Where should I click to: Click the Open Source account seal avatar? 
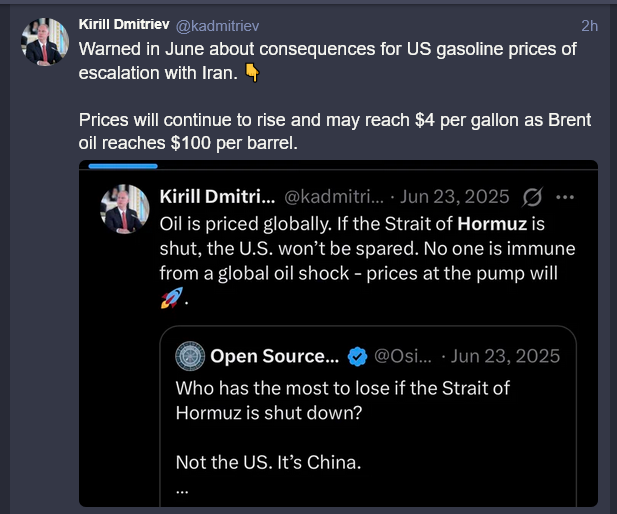click(x=190, y=356)
